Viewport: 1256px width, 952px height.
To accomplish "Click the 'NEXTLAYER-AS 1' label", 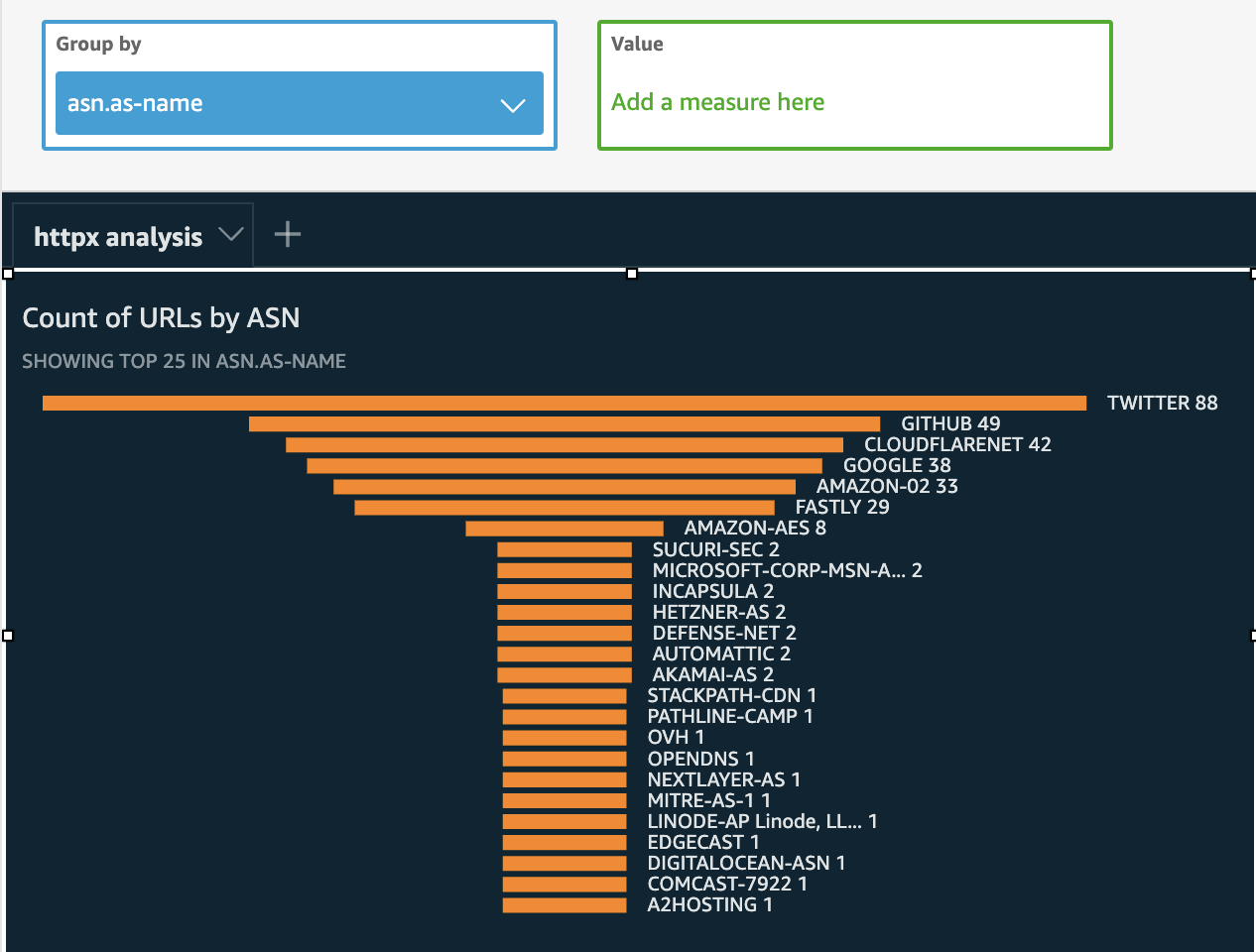I will click(724, 779).
